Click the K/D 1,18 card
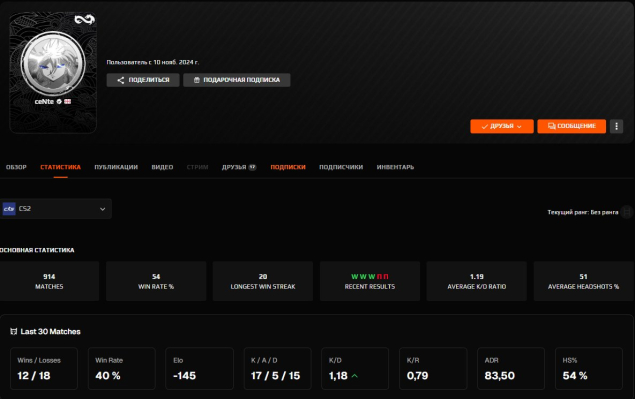Screen dimensions: 635x399 pos(355,369)
